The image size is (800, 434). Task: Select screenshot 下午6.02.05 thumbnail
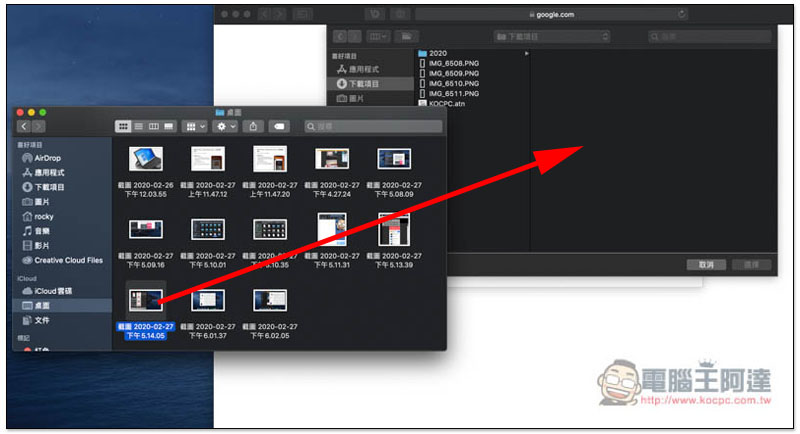point(270,300)
